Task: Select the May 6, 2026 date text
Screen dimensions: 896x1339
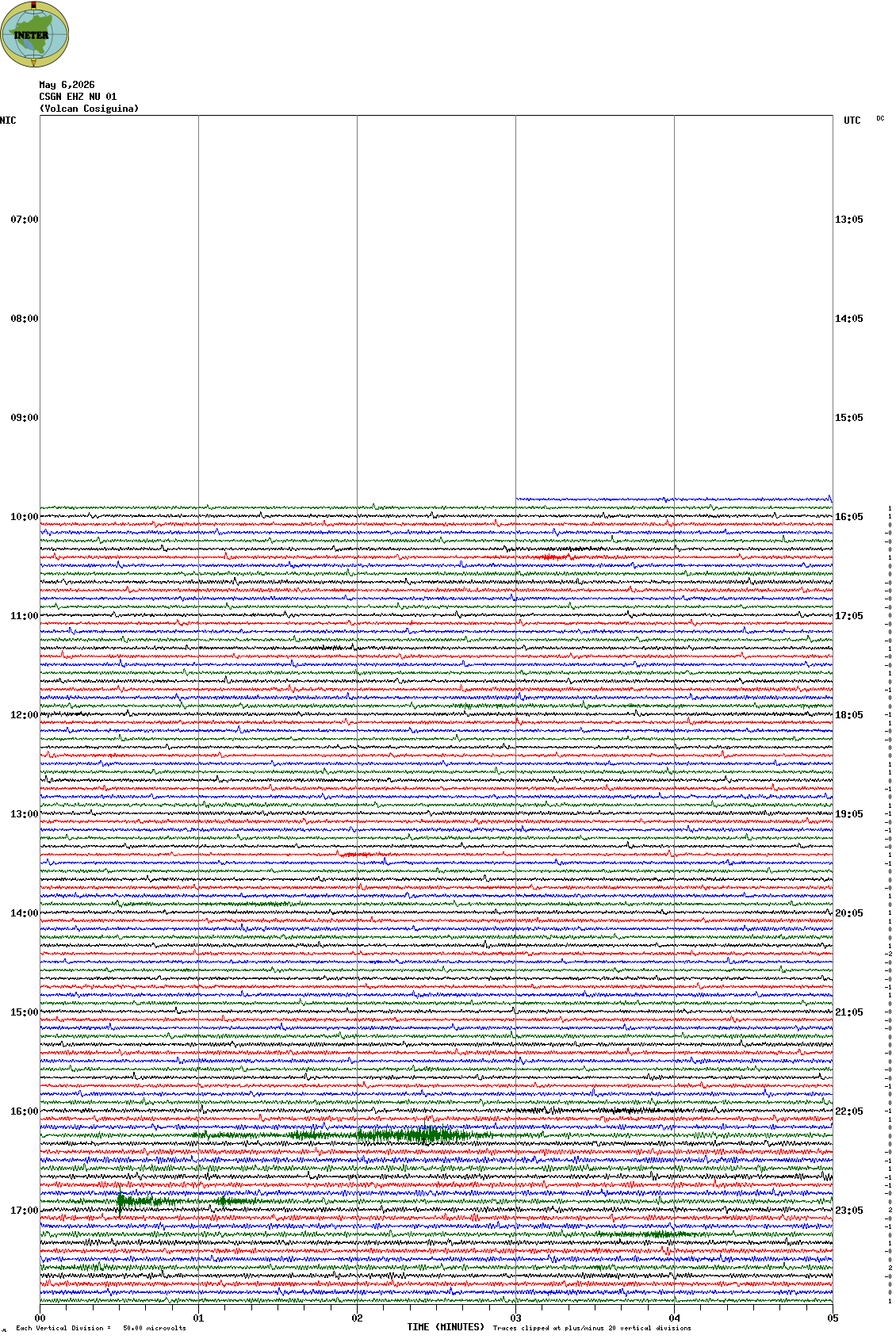Action: pos(67,85)
